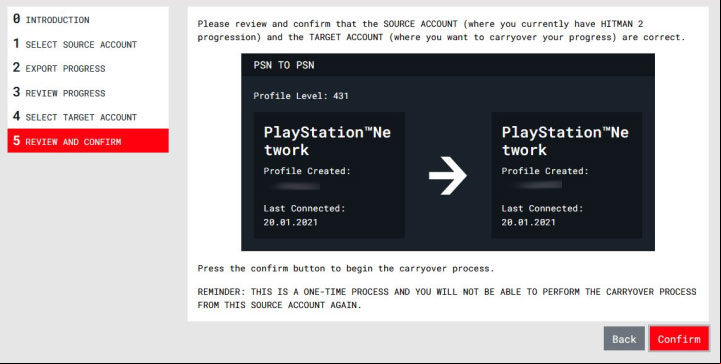
Task: Click target account Profile Created label
Action: 545,171
